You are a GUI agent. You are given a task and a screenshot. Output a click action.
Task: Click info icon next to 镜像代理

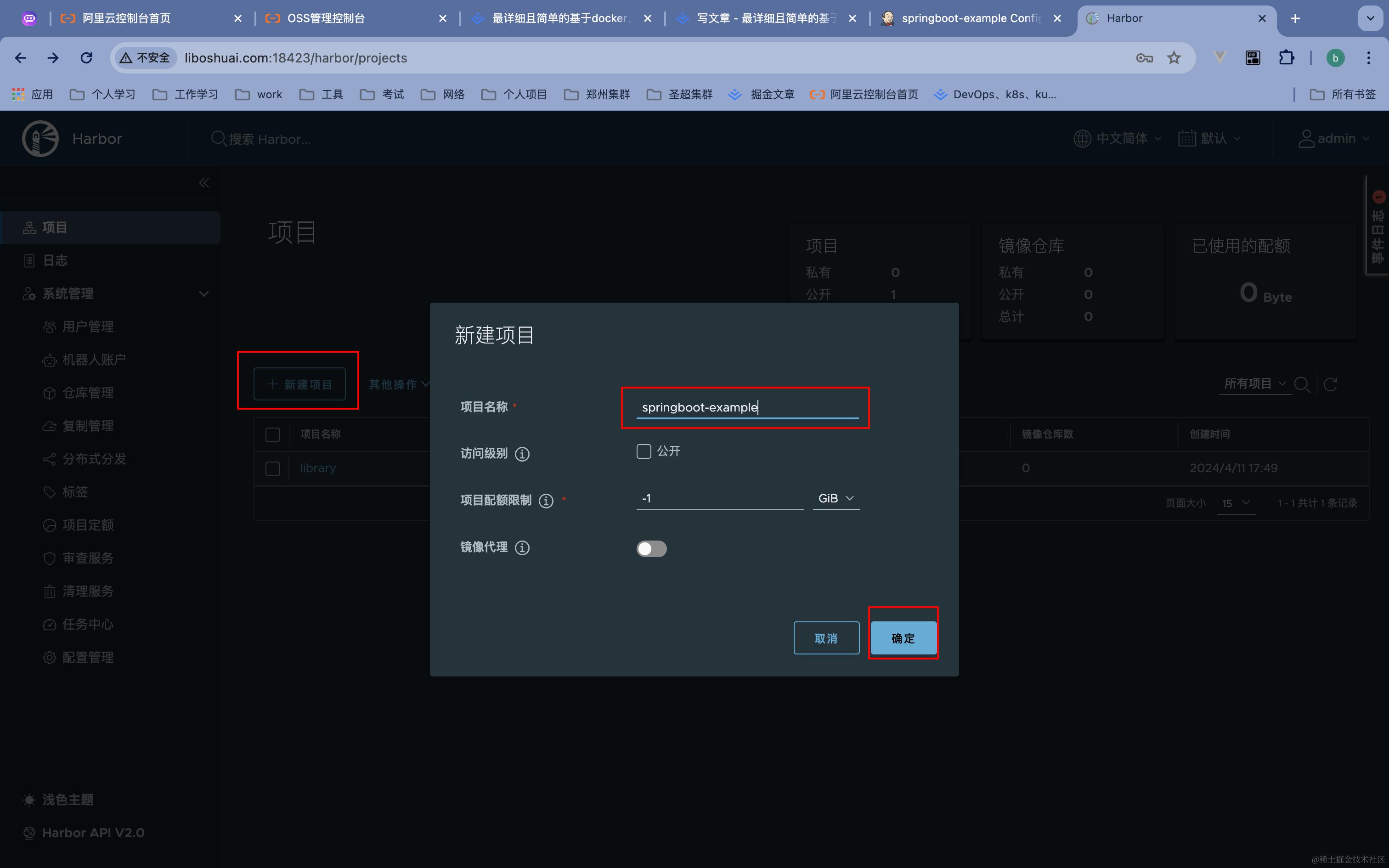click(x=522, y=547)
